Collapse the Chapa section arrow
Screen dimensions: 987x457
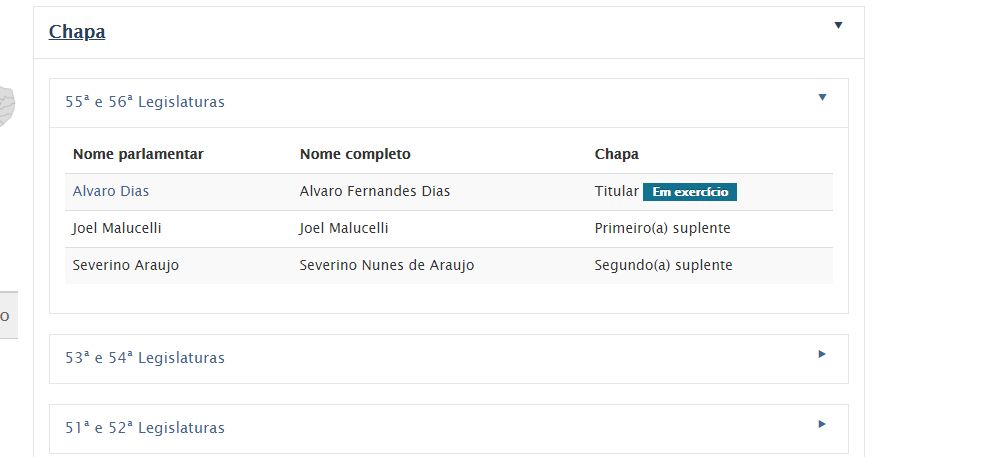[x=838, y=25]
